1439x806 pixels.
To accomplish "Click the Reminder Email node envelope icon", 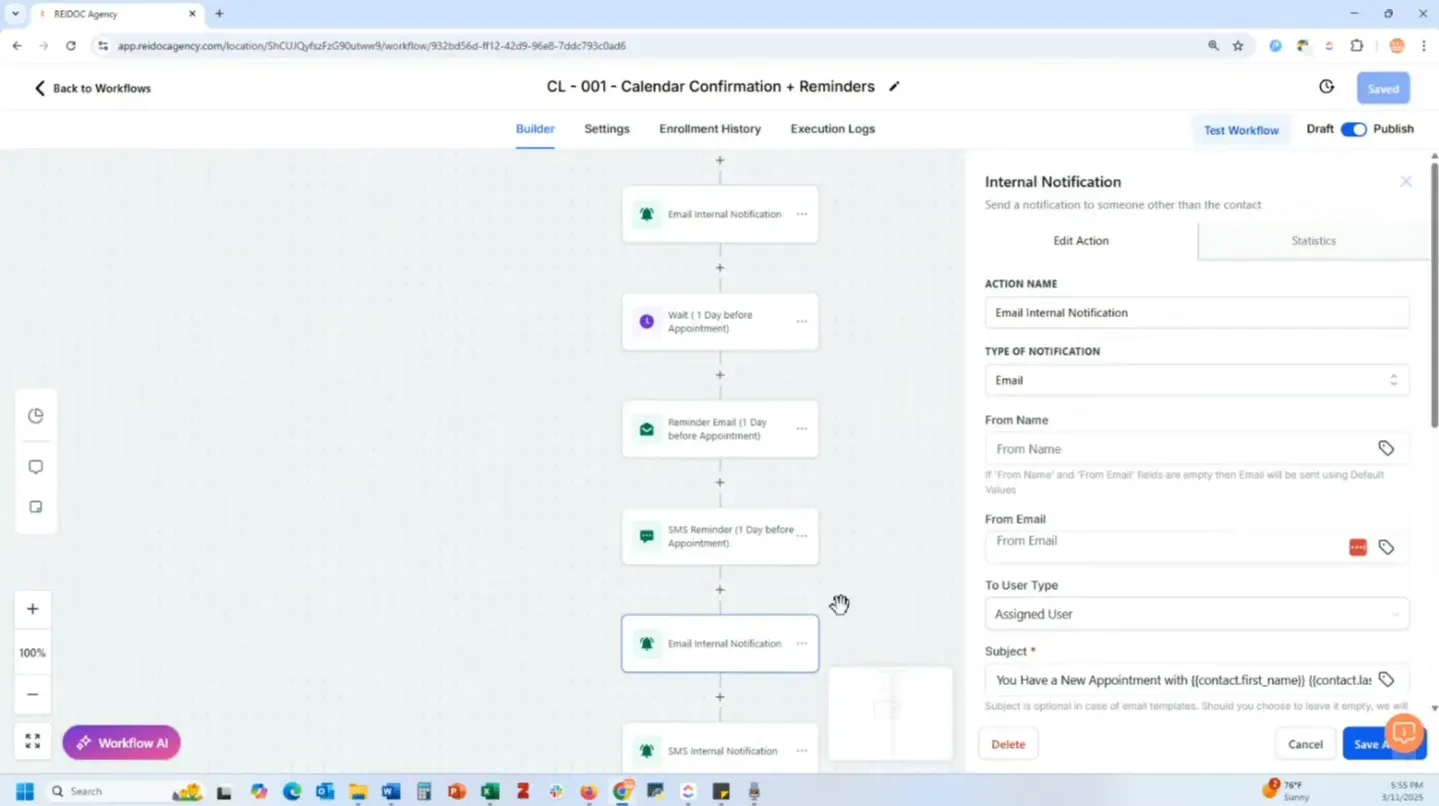I will tap(647, 429).
